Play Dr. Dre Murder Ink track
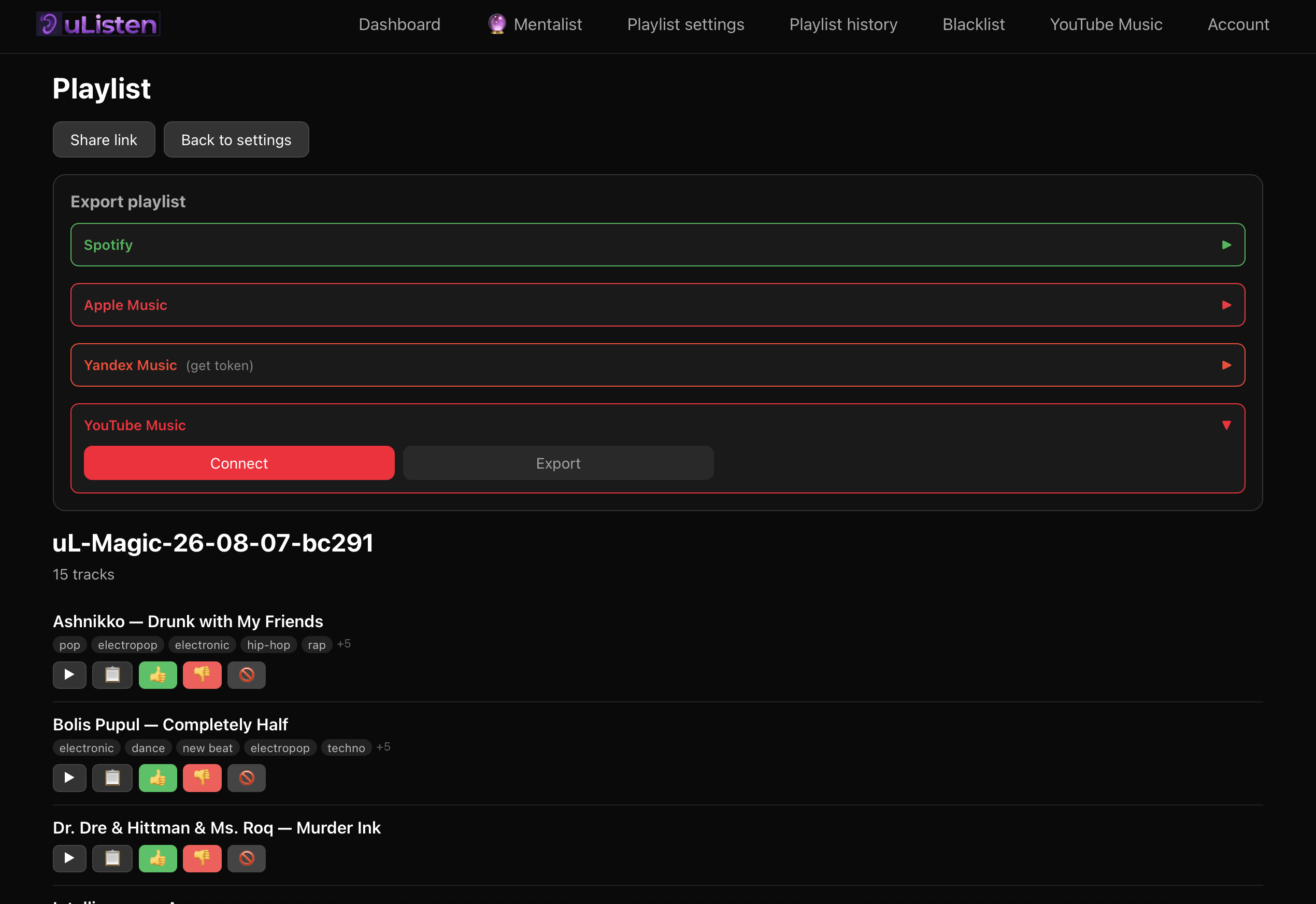 tap(69, 858)
